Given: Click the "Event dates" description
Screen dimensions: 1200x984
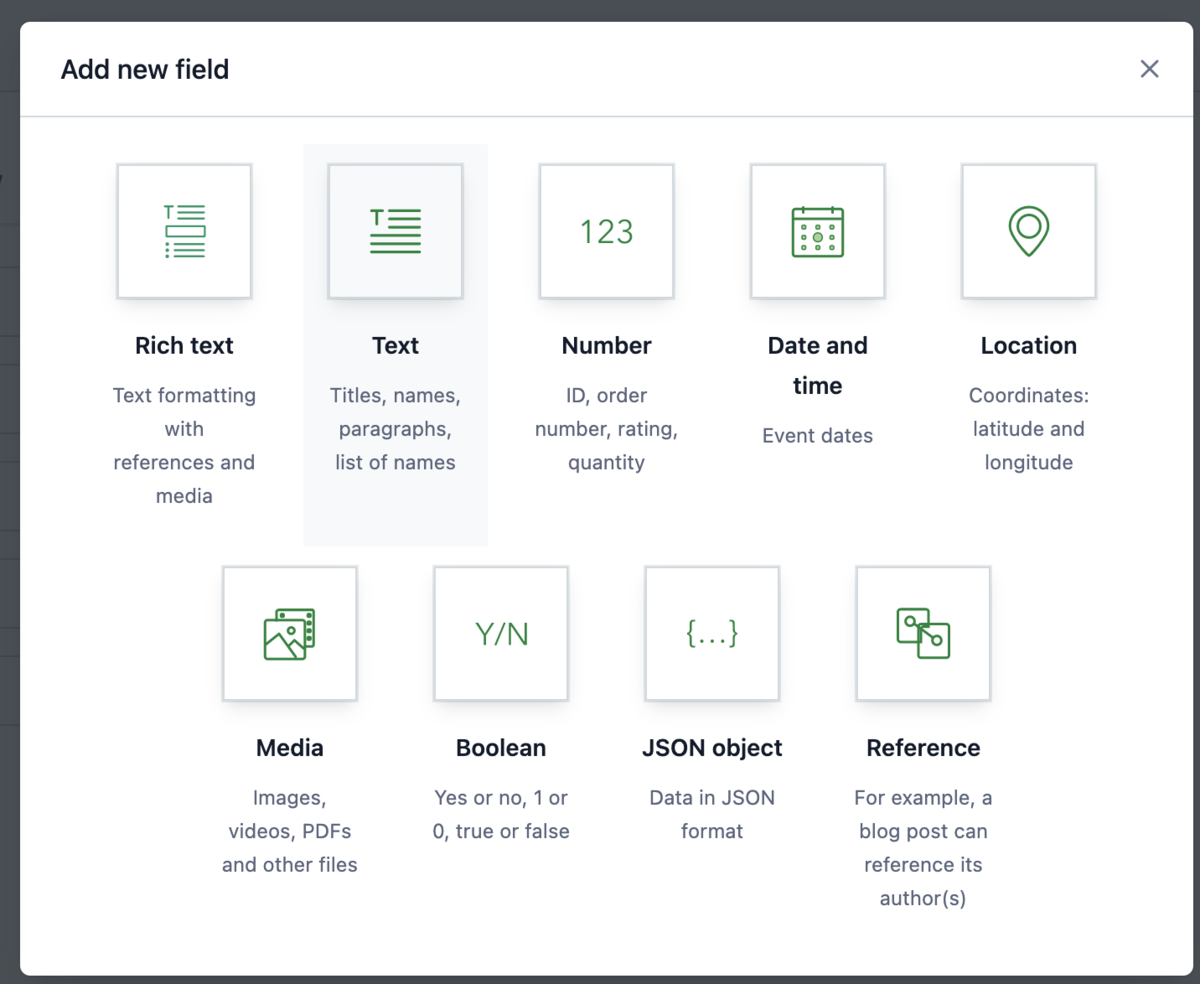Looking at the screenshot, I should click(x=818, y=436).
